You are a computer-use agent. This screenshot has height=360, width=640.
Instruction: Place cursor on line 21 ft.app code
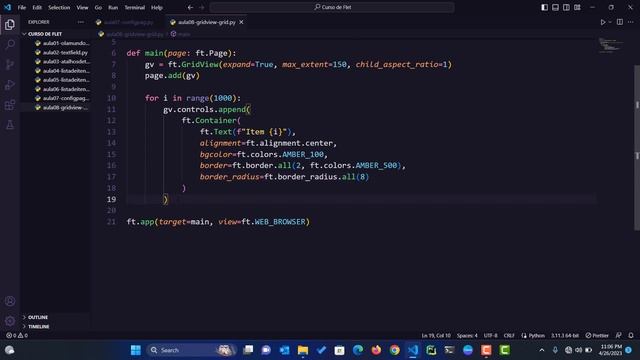coord(218,222)
